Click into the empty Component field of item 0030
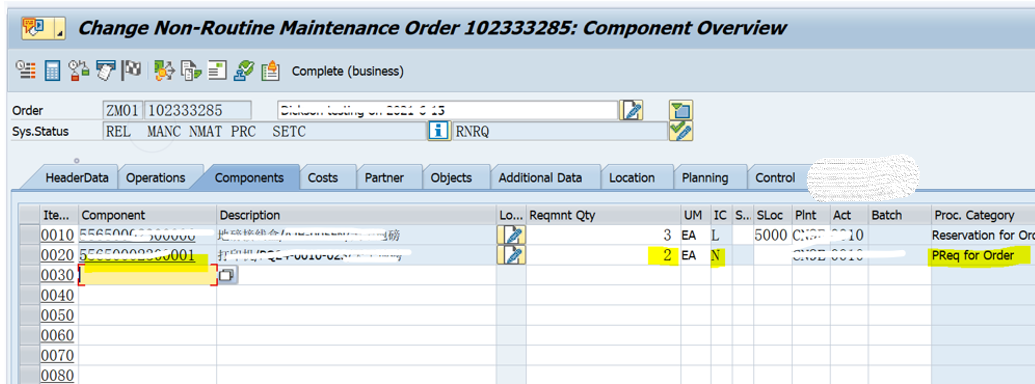 click(x=148, y=276)
